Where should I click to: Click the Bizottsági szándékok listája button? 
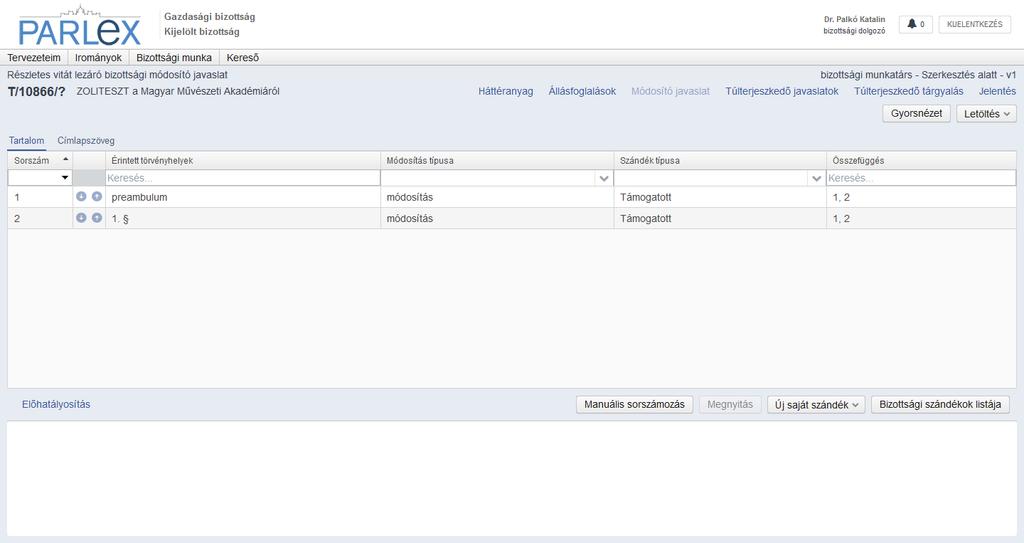point(940,404)
